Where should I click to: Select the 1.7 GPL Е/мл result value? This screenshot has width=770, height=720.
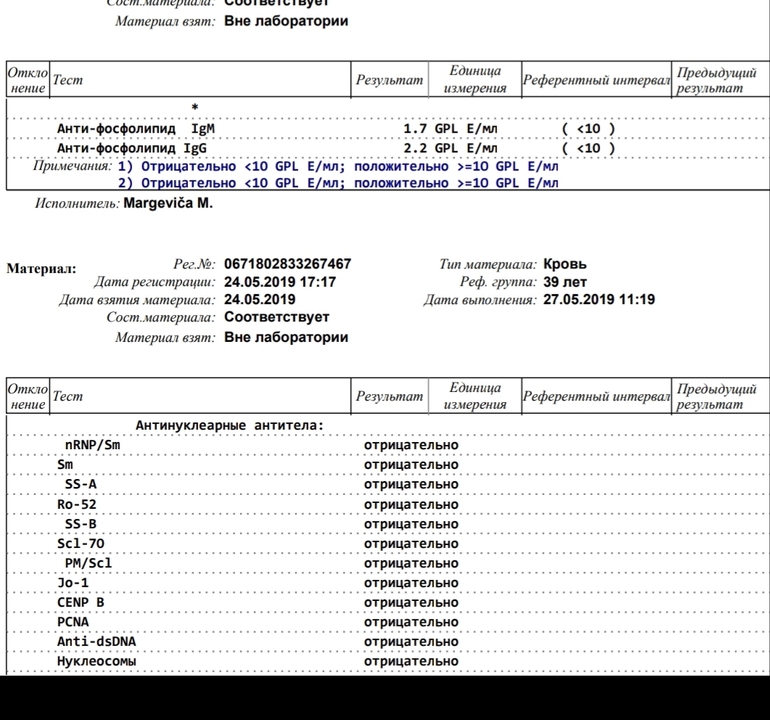pos(449,129)
